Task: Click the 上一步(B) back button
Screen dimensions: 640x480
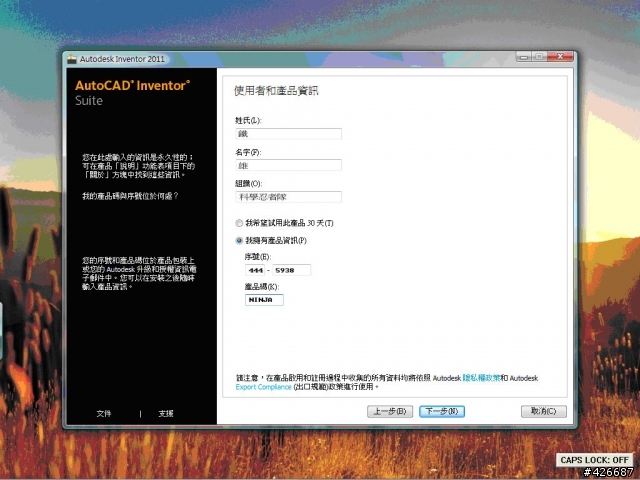Action: point(390,411)
